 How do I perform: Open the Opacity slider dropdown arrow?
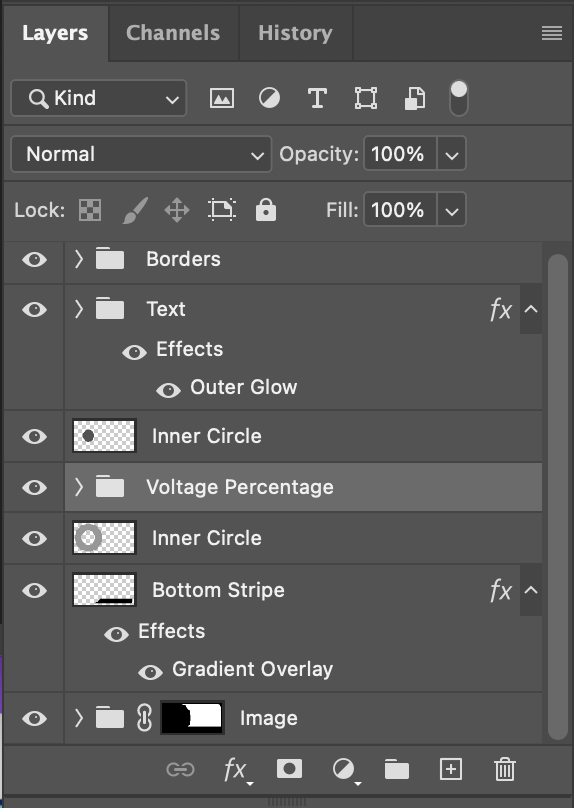[x=451, y=154]
